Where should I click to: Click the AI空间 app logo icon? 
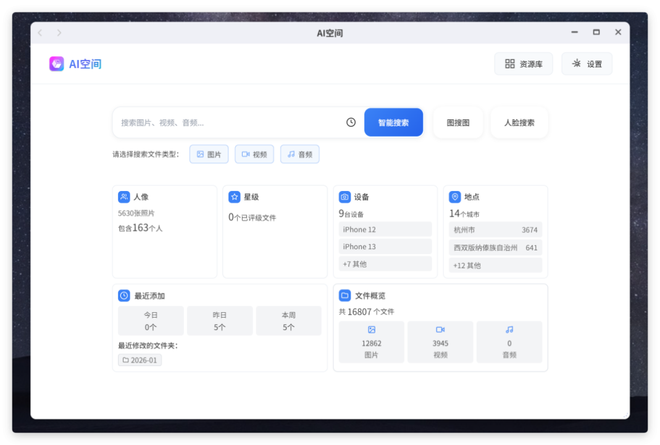point(57,64)
